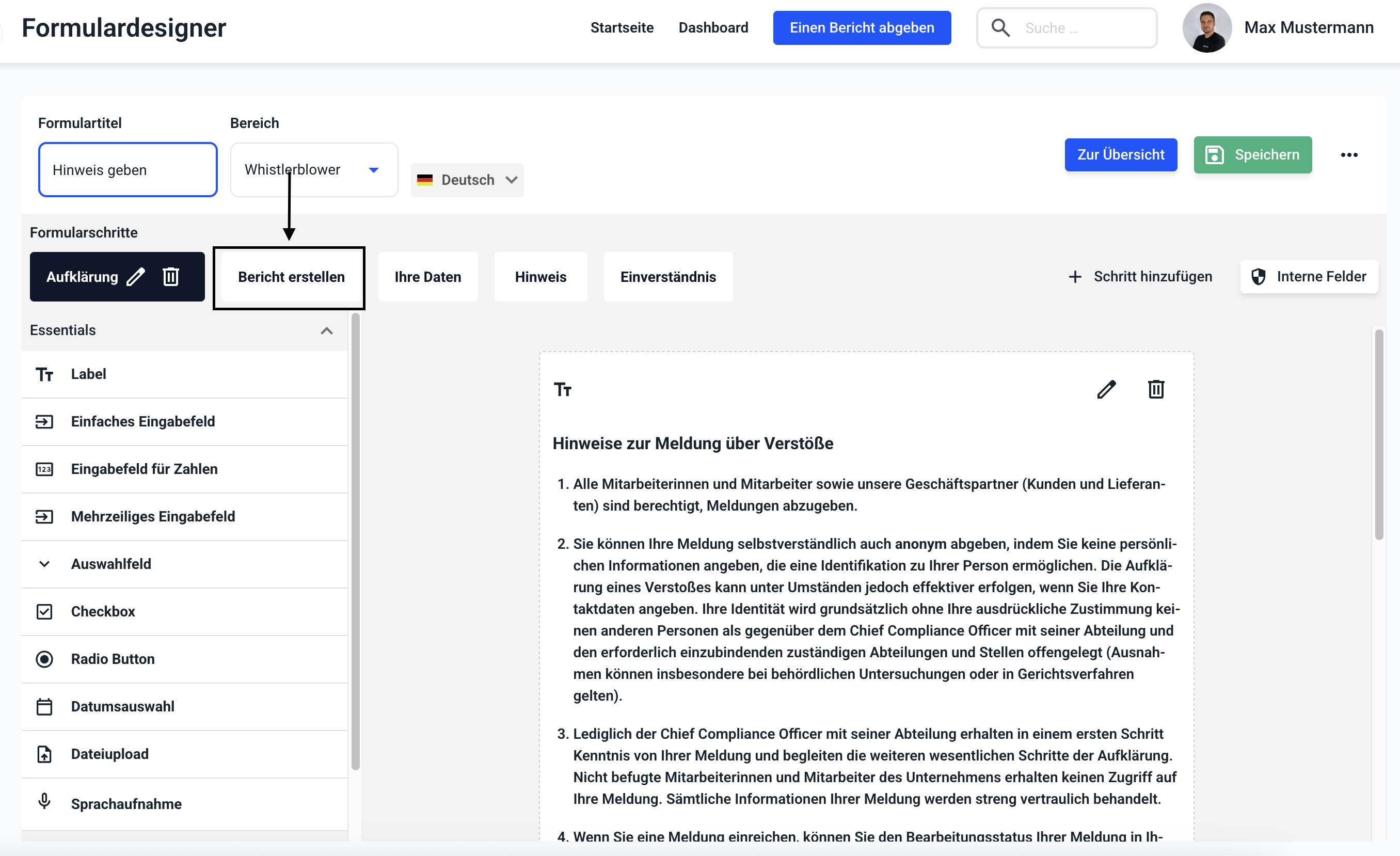Viewport: 1400px width, 856px height.
Task: Select the Sprachaufnahme microphone element
Action: click(126, 804)
